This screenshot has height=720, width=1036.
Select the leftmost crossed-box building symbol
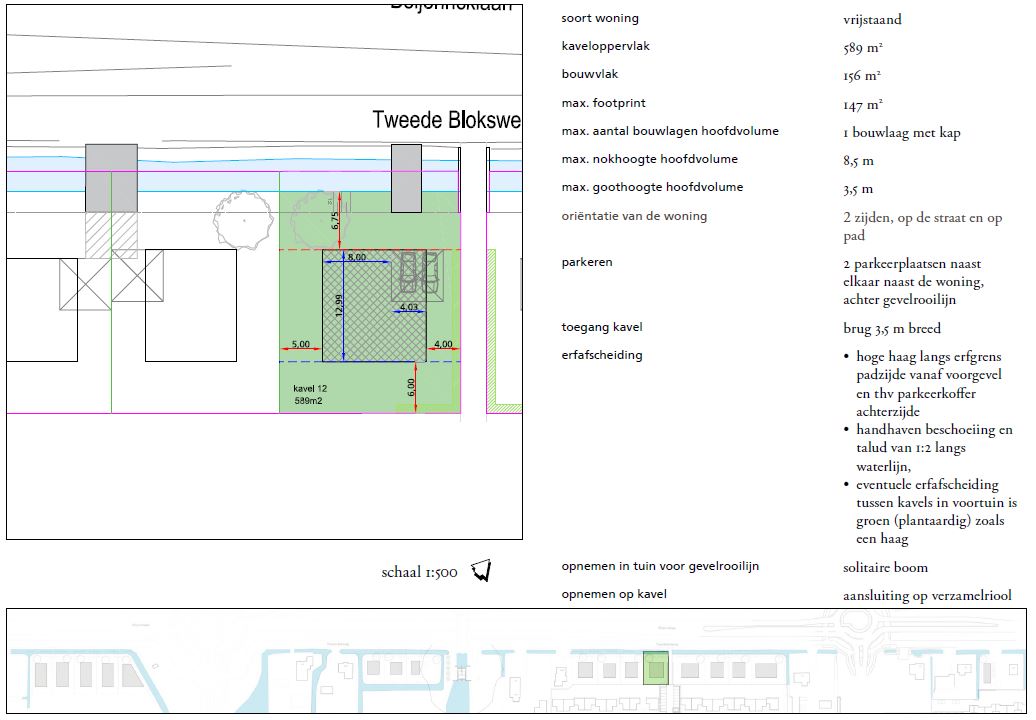(83, 283)
